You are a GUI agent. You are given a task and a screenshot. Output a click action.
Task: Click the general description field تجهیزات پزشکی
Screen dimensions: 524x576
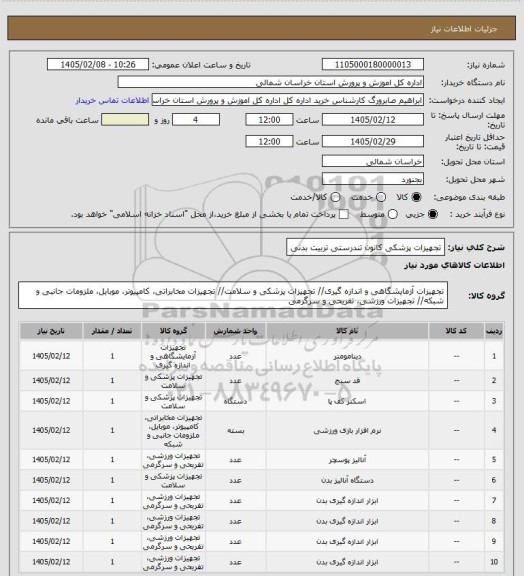pos(366,247)
